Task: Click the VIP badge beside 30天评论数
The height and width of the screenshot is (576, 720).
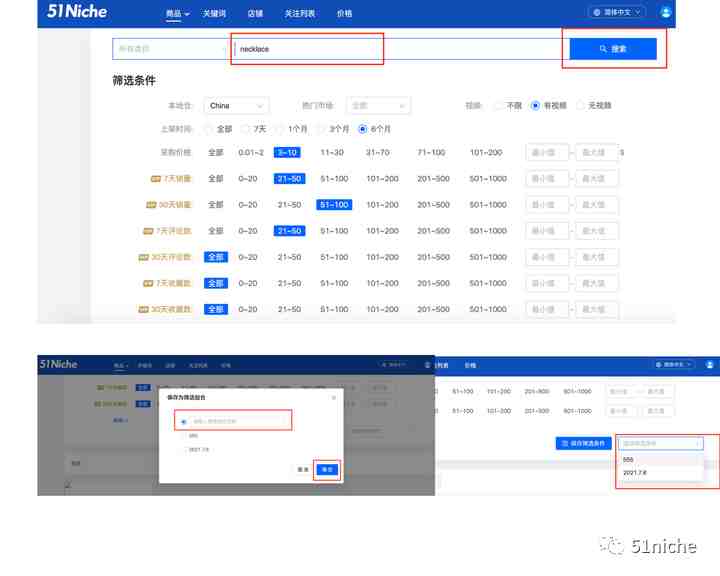Action: 143,257
